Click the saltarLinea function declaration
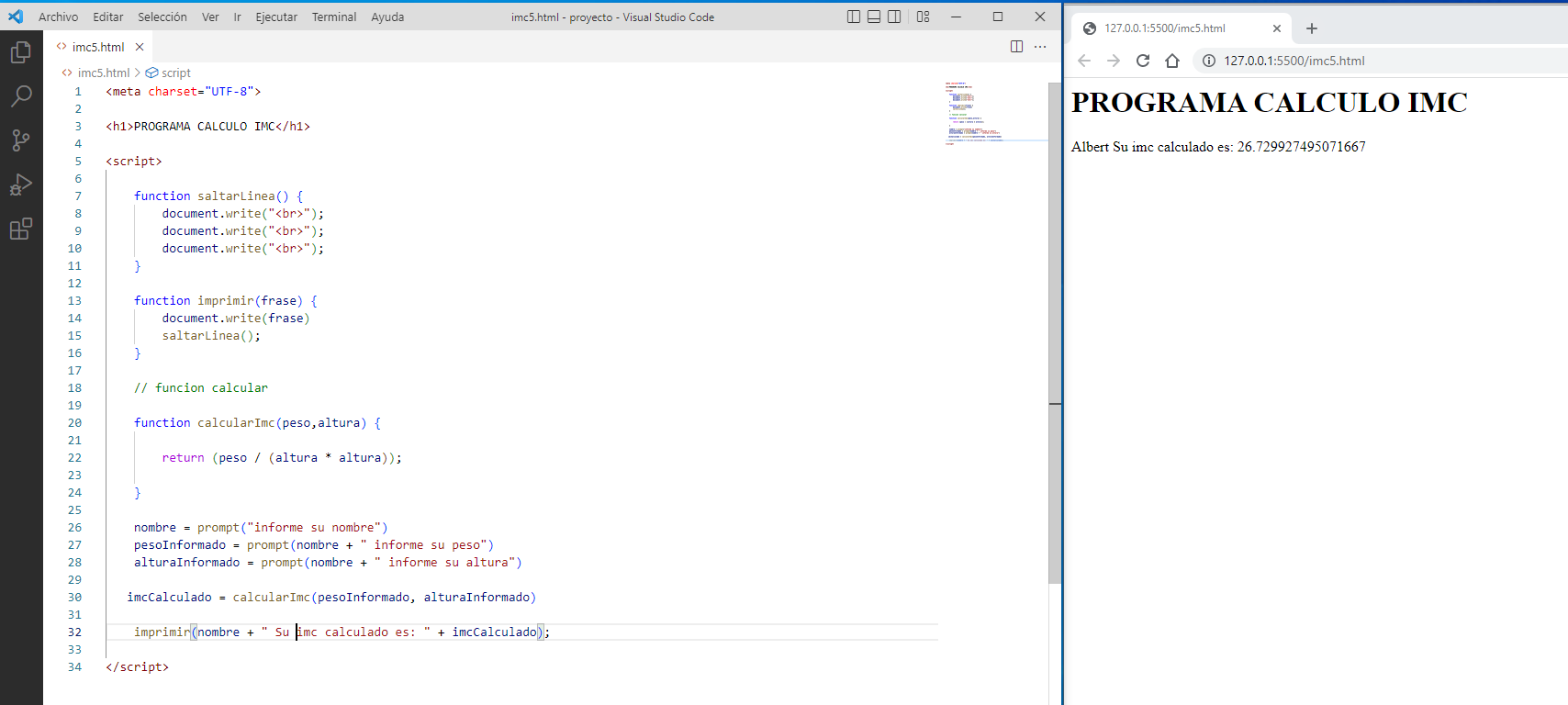The width and height of the screenshot is (1568, 705). click(218, 196)
